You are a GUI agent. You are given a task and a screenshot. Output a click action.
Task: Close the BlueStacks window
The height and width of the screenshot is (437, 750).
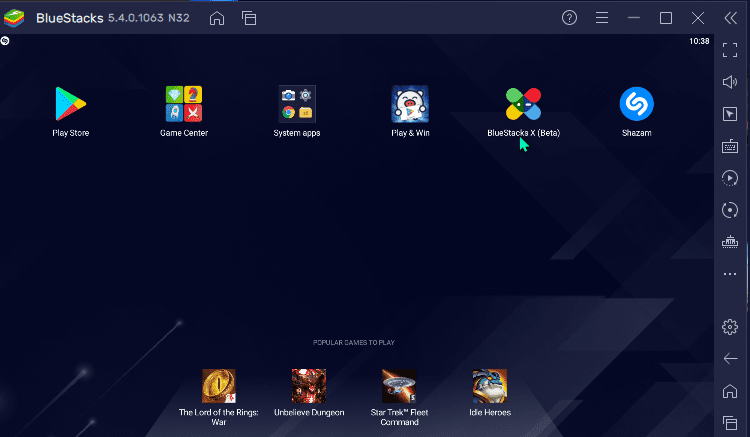pos(698,18)
